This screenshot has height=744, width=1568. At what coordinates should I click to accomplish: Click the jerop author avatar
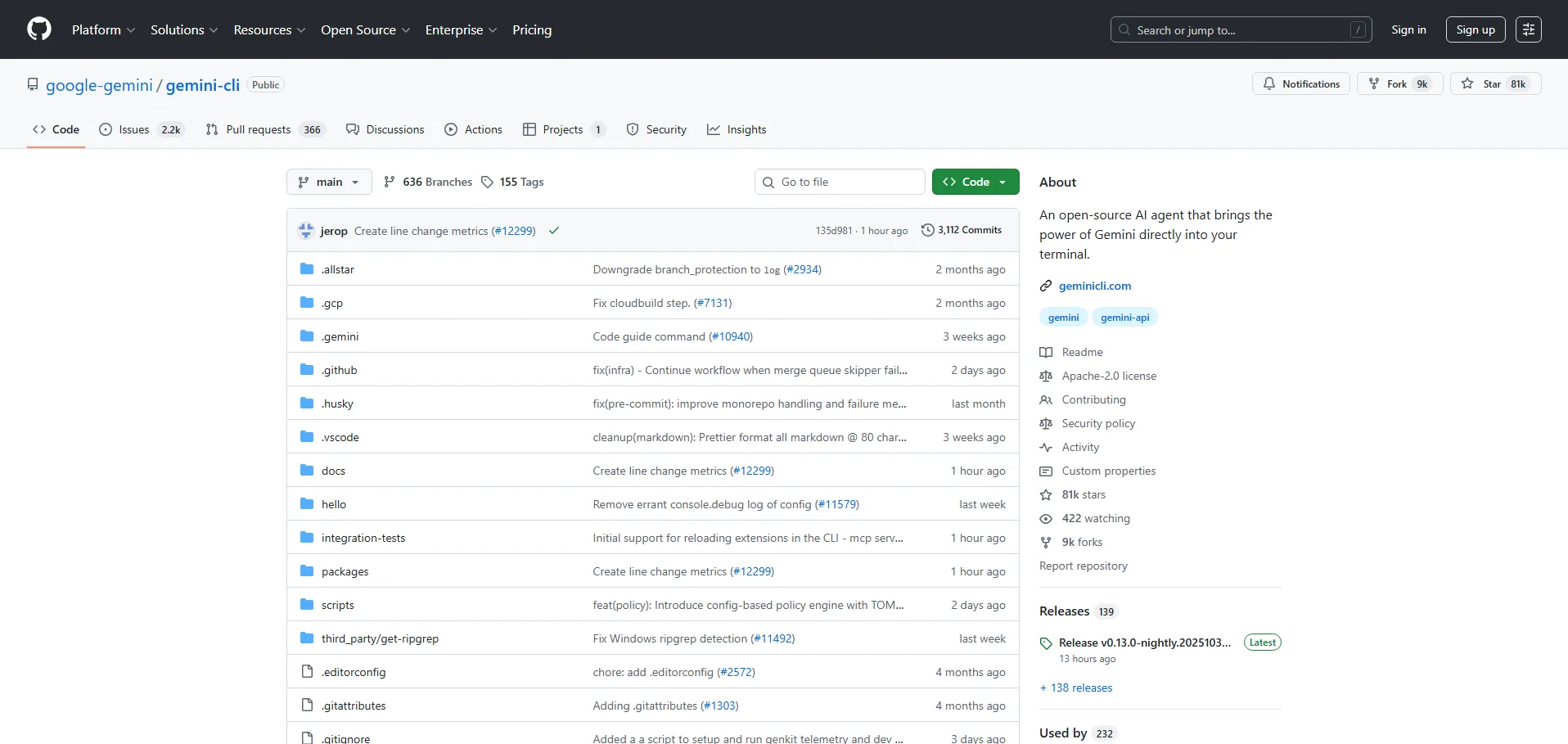tap(306, 231)
